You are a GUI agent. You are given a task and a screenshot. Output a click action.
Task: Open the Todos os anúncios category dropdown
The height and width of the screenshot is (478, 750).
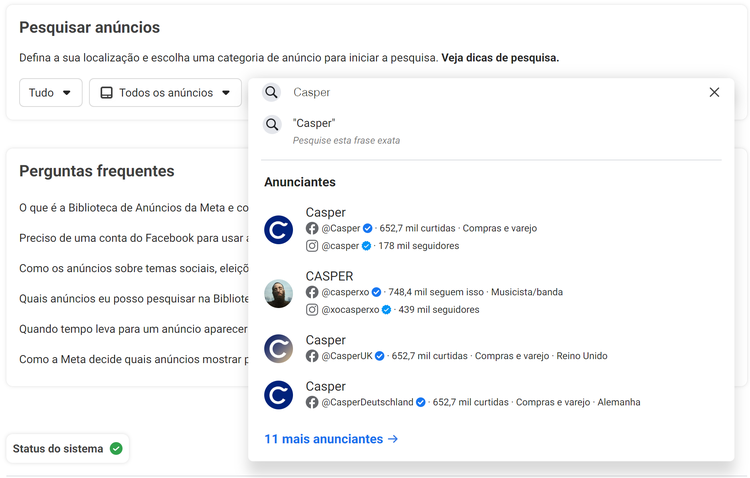165,93
